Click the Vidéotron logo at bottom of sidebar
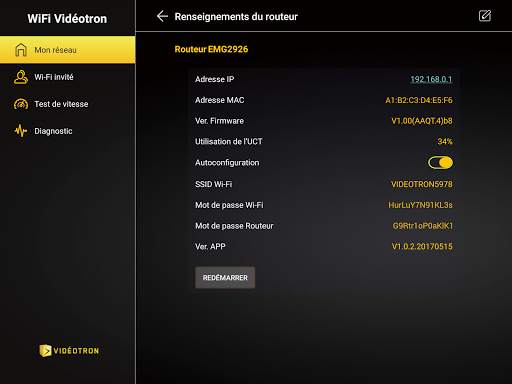 point(69,351)
